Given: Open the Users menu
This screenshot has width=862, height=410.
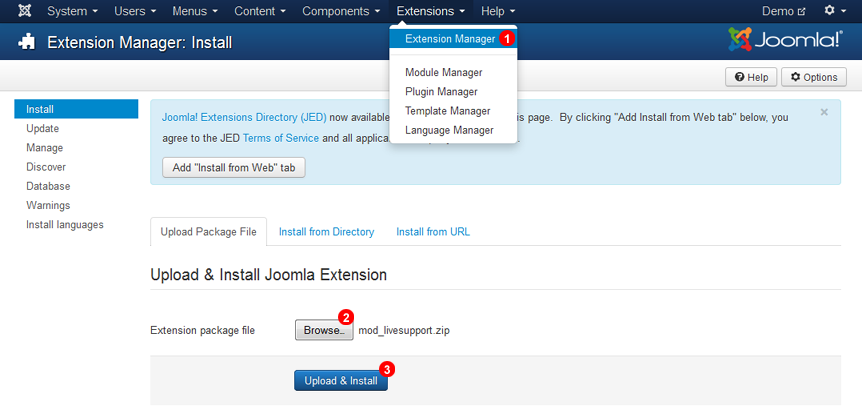Looking at the screenshot, I should (x=135, y=11).
